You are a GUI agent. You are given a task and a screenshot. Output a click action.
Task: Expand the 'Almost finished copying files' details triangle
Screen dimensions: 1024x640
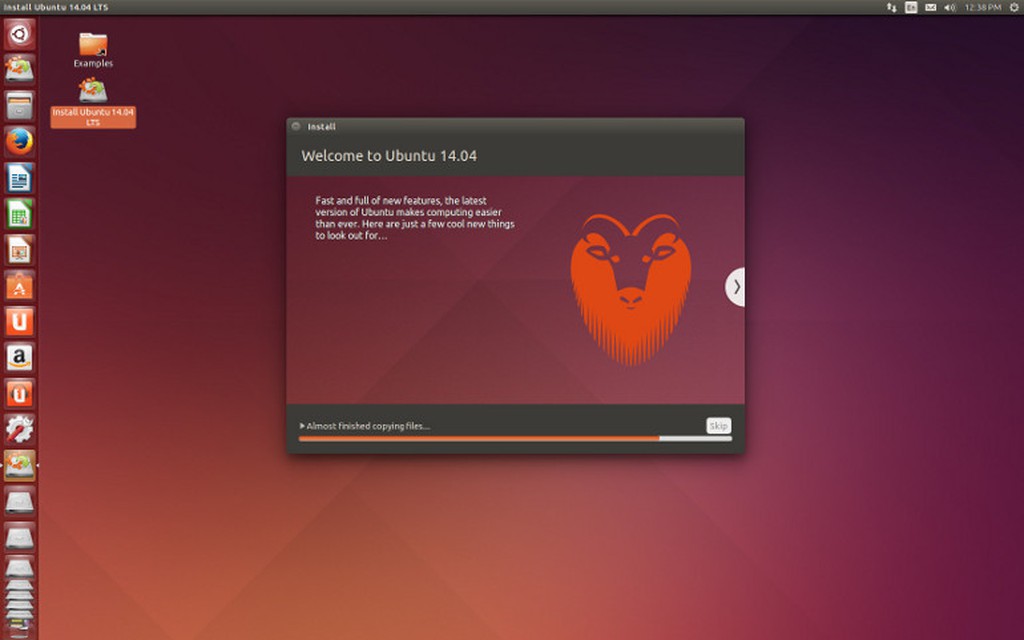coord(302,426)
